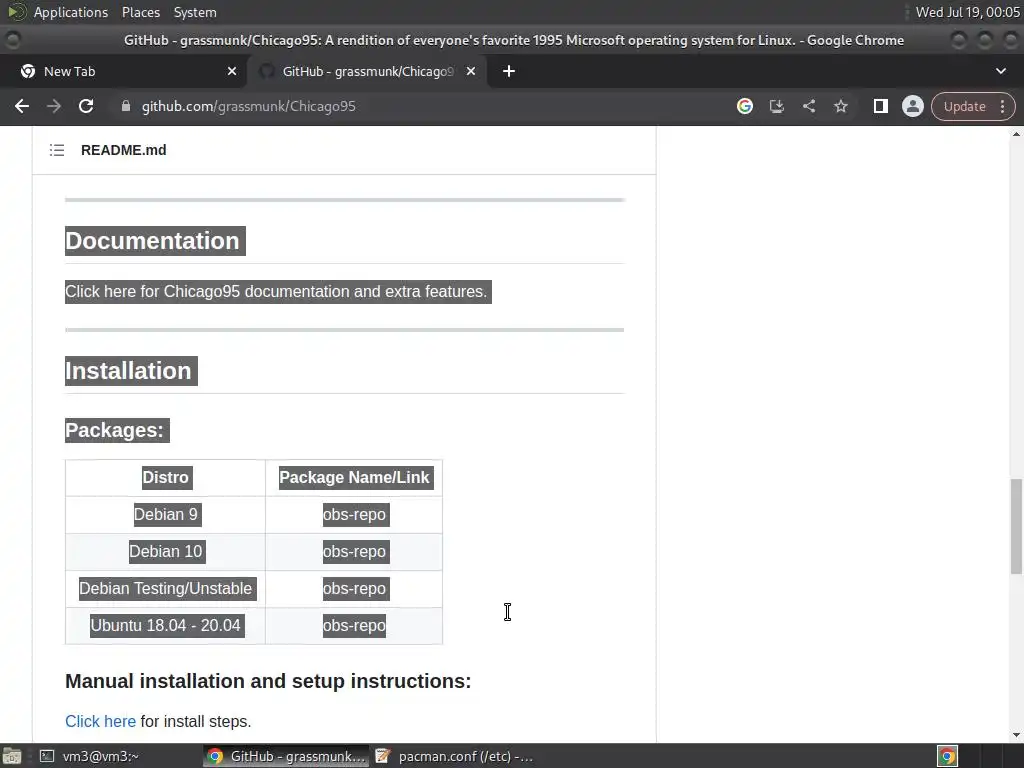Viewport: 1024px width, 768px height.
Task: Click the Ubuntu 18.04 - 20.04 cell
Action: (x=165, y=626)
